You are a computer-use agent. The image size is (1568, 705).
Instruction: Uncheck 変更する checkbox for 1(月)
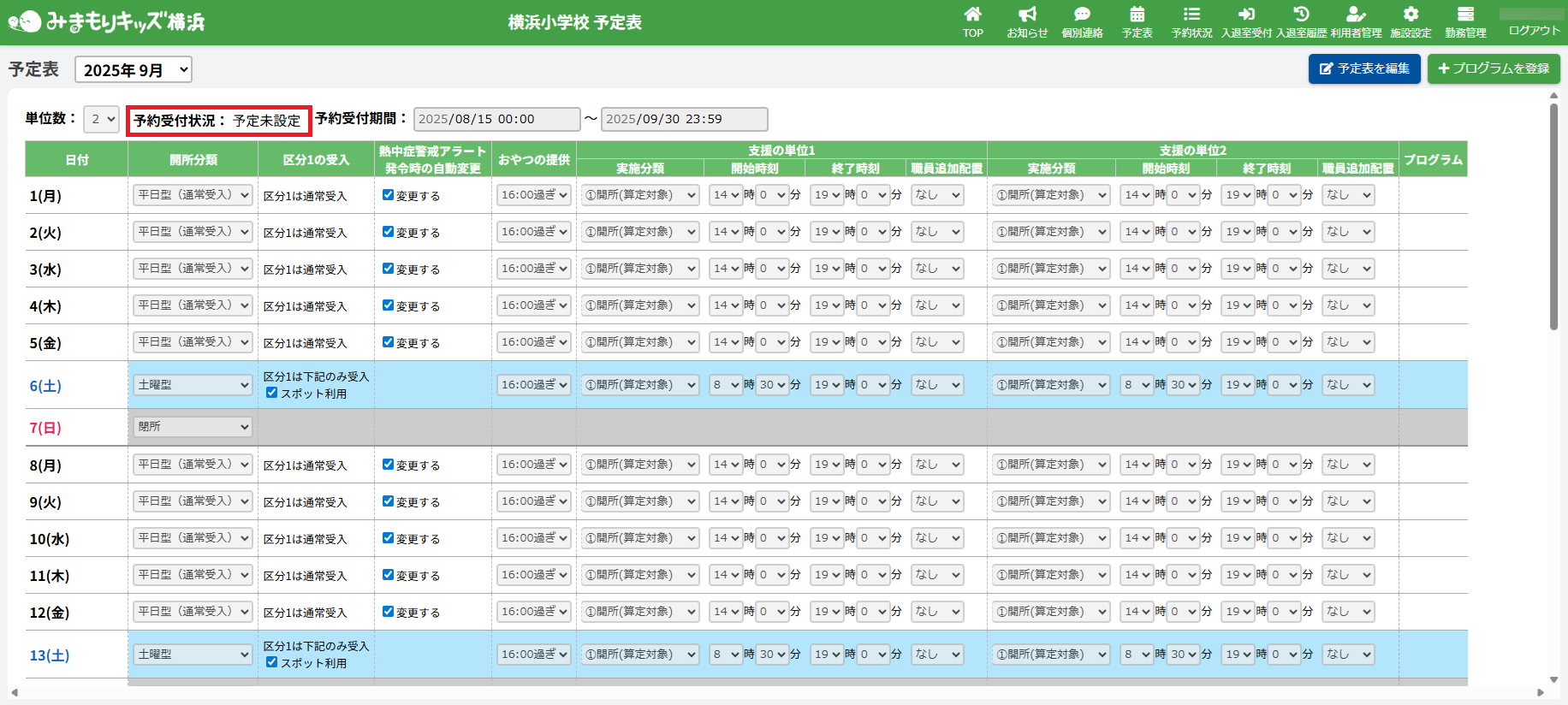[x=388, y=195]
